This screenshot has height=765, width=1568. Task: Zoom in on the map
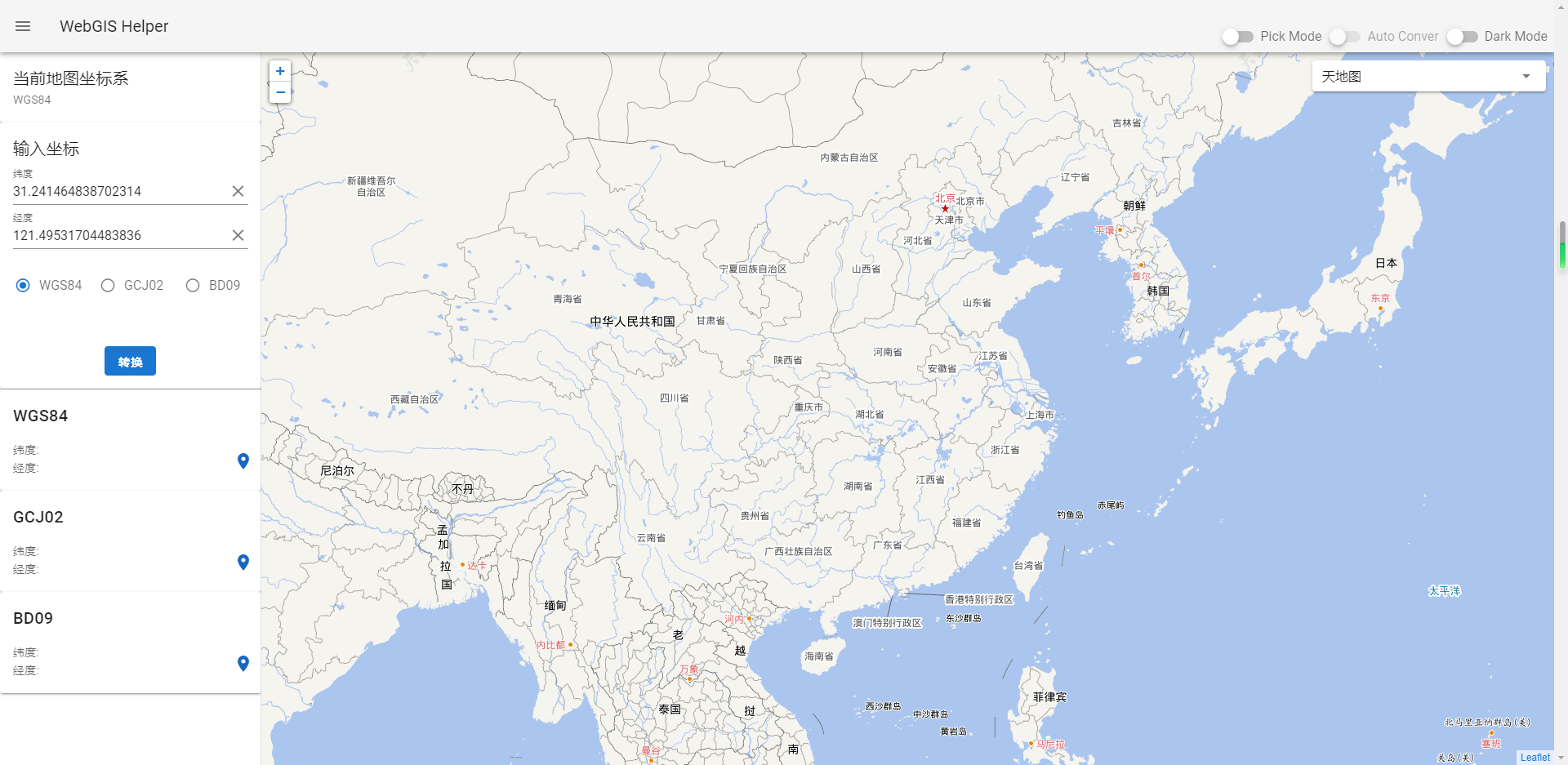click(280, 71)
